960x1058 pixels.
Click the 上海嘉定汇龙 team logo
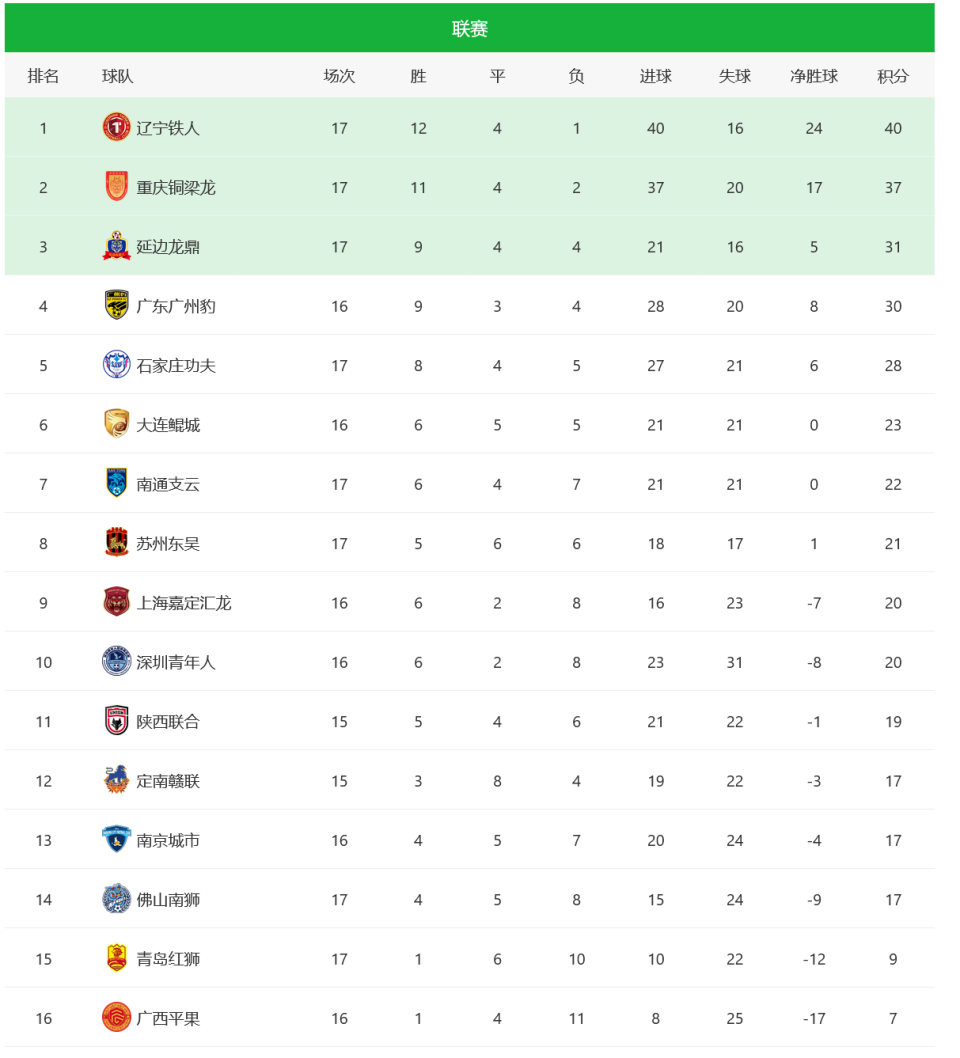[x=116, y=603]
